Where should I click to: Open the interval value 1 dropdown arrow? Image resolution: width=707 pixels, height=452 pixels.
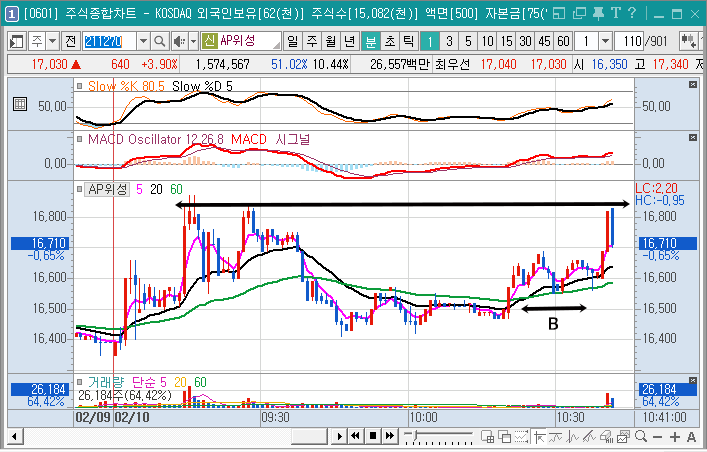[x=605, y=42]
